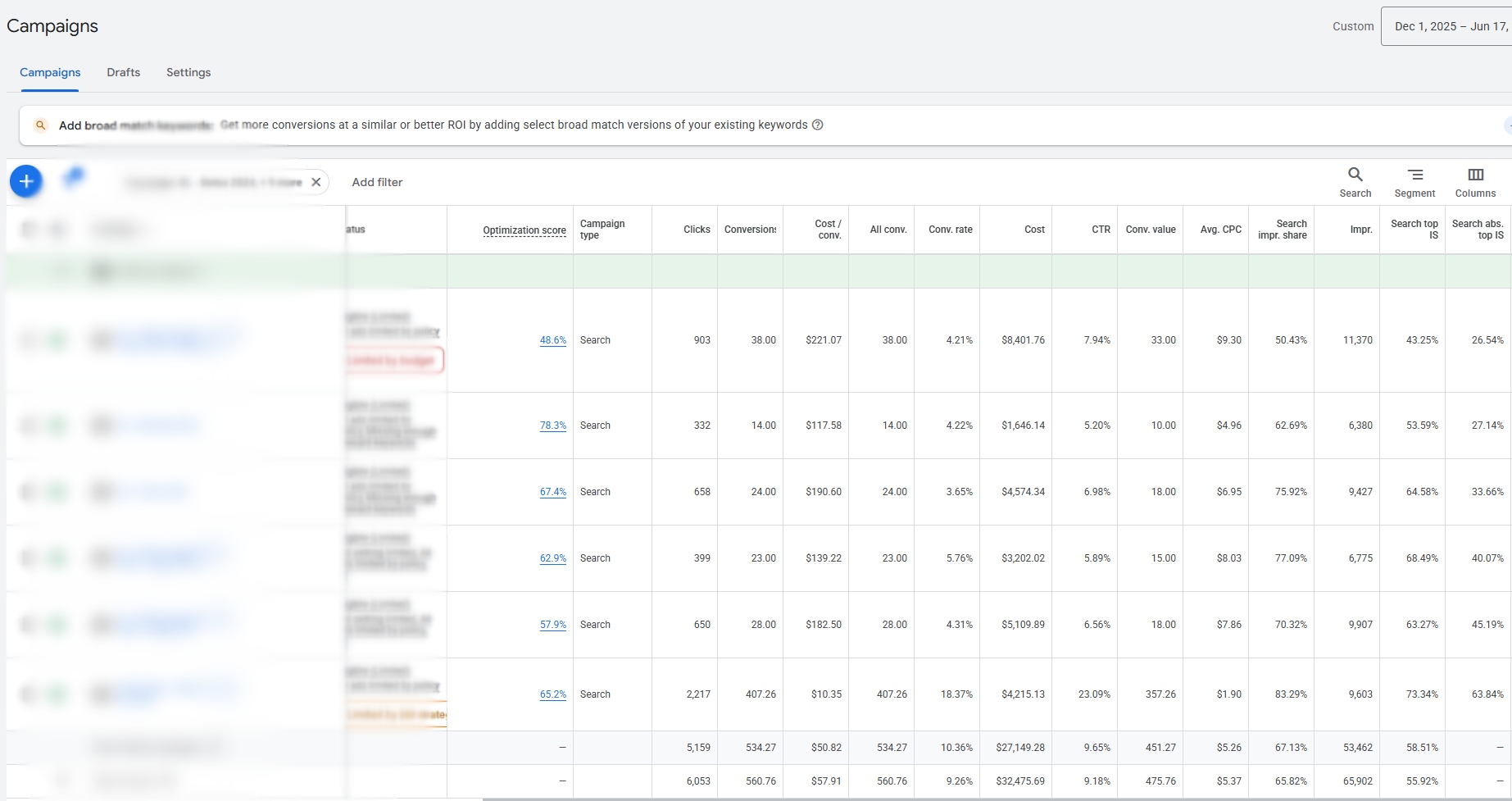Image resolution: width=1512 pixels, height=801 pixels.
Task: Click the account total cost $32,475.69
Action: 1020,781
